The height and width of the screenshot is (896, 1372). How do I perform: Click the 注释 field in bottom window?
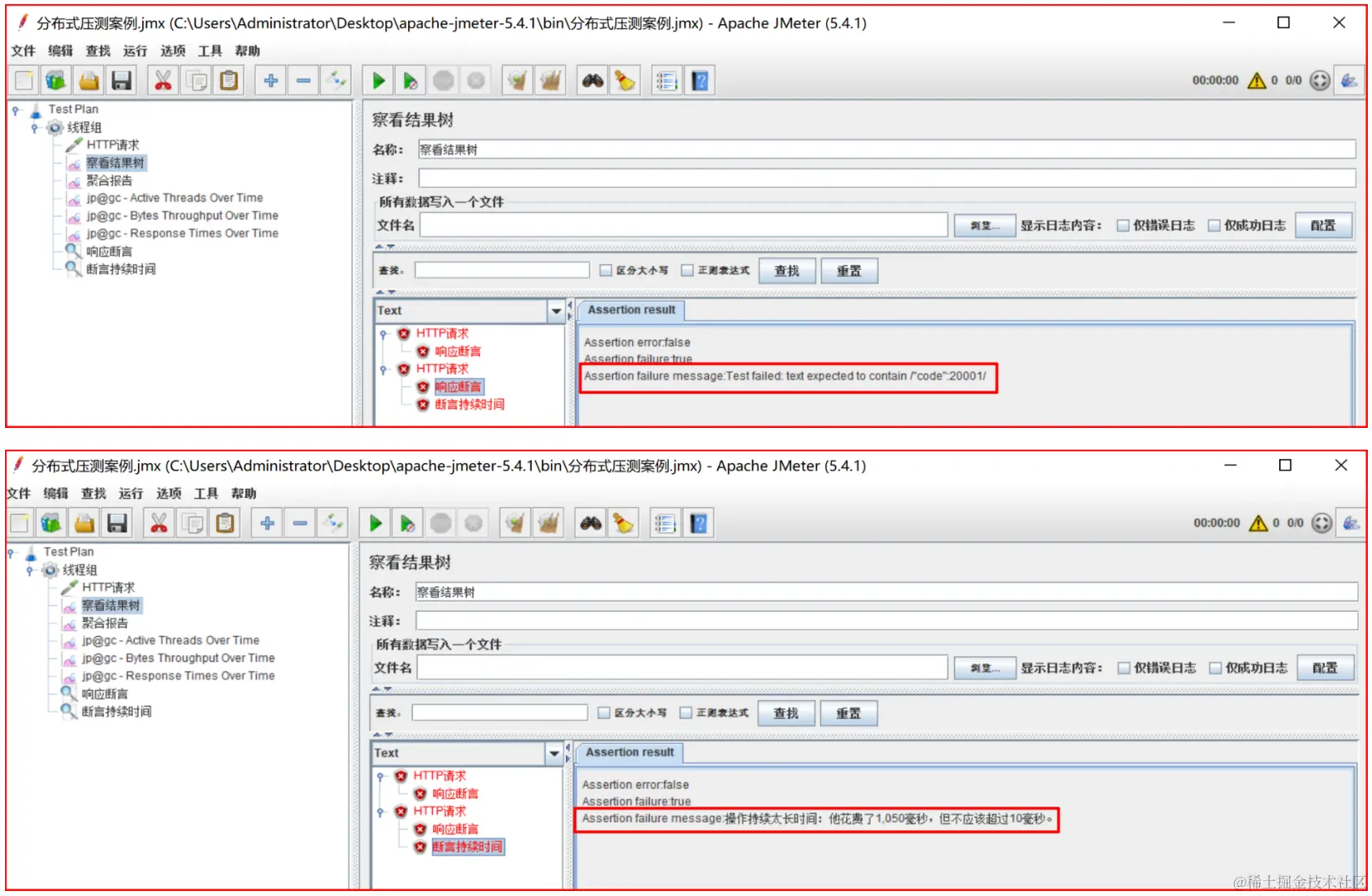tap(886, 621)
